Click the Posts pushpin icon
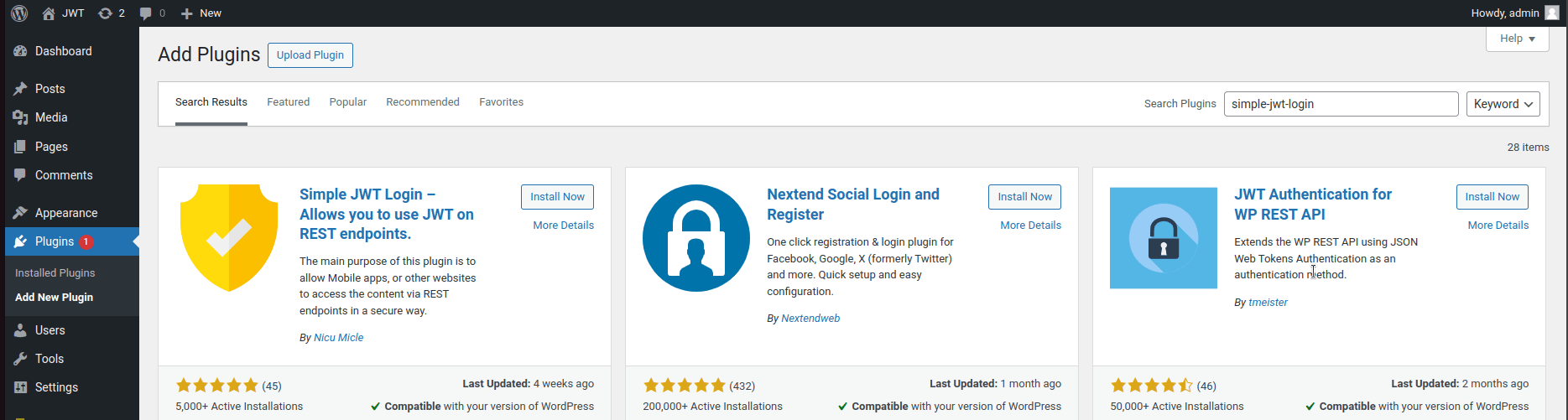Image resolution: width=1568 pixels, height=420 pixels. pos(20,88)
